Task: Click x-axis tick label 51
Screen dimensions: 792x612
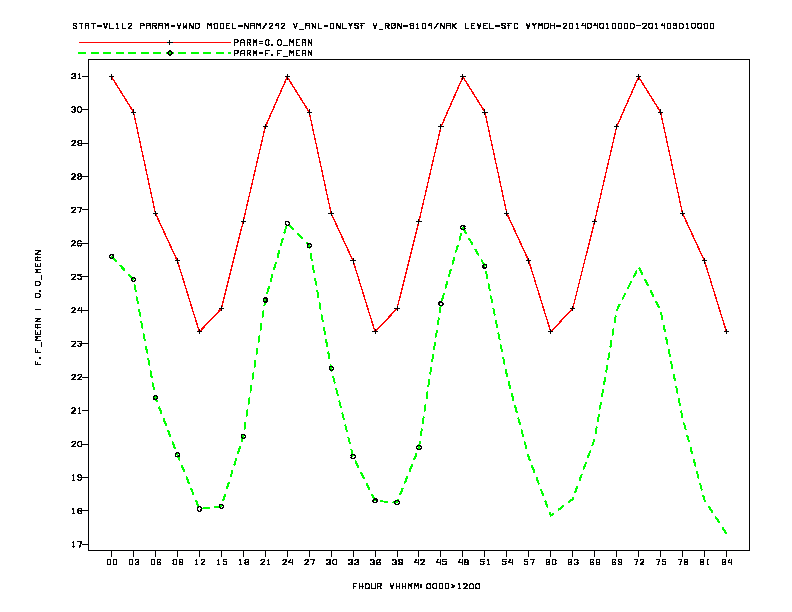Action: point(485,562)
